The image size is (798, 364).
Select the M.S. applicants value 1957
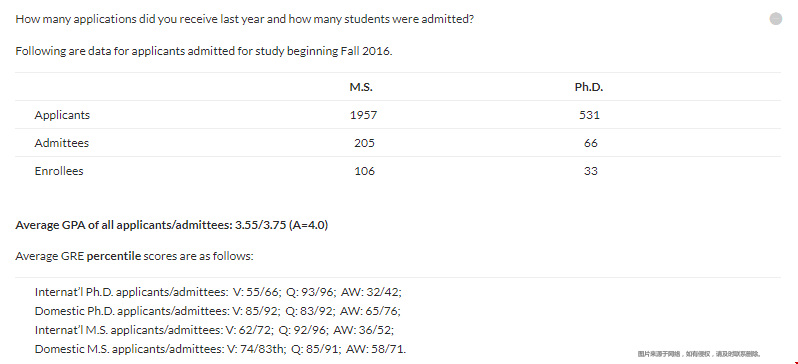click(363, 115)
